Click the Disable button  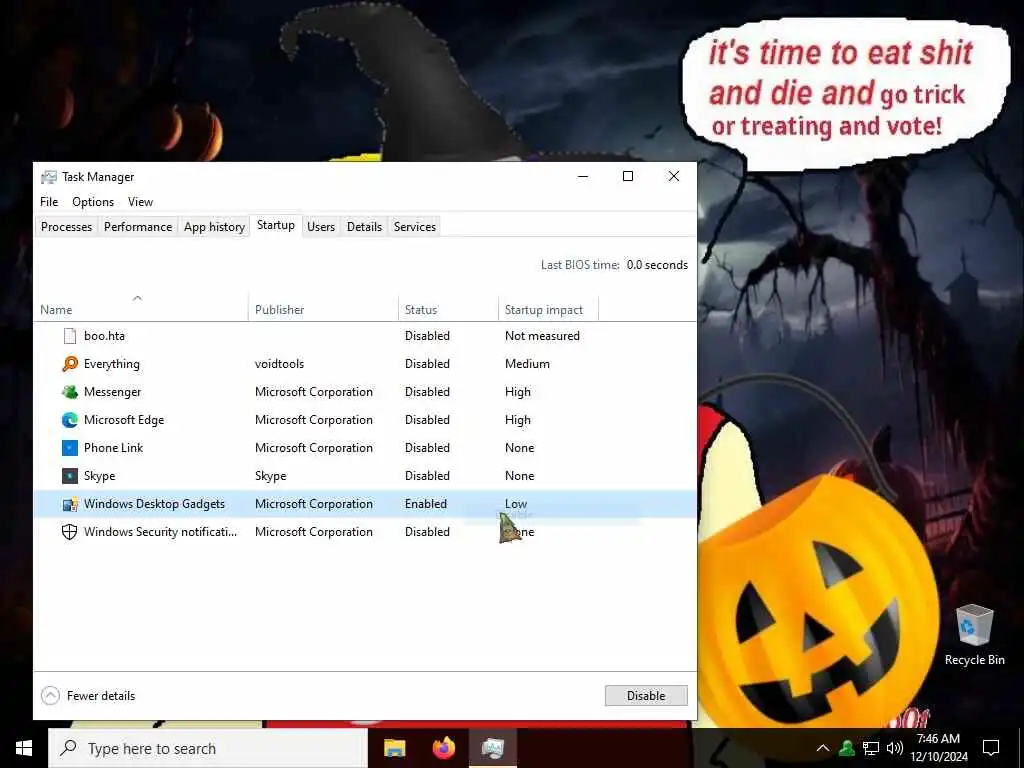coord(646,696)
